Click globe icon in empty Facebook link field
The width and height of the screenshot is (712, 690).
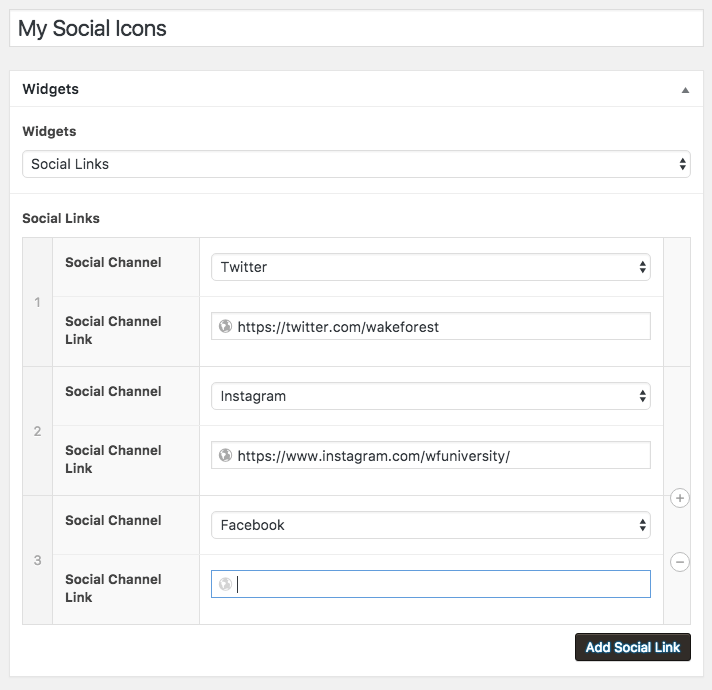(x=225, y=584)
